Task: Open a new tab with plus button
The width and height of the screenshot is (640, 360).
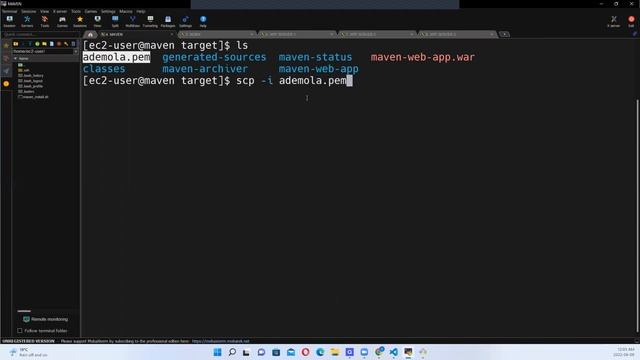Action: click(x=504, y=34)
